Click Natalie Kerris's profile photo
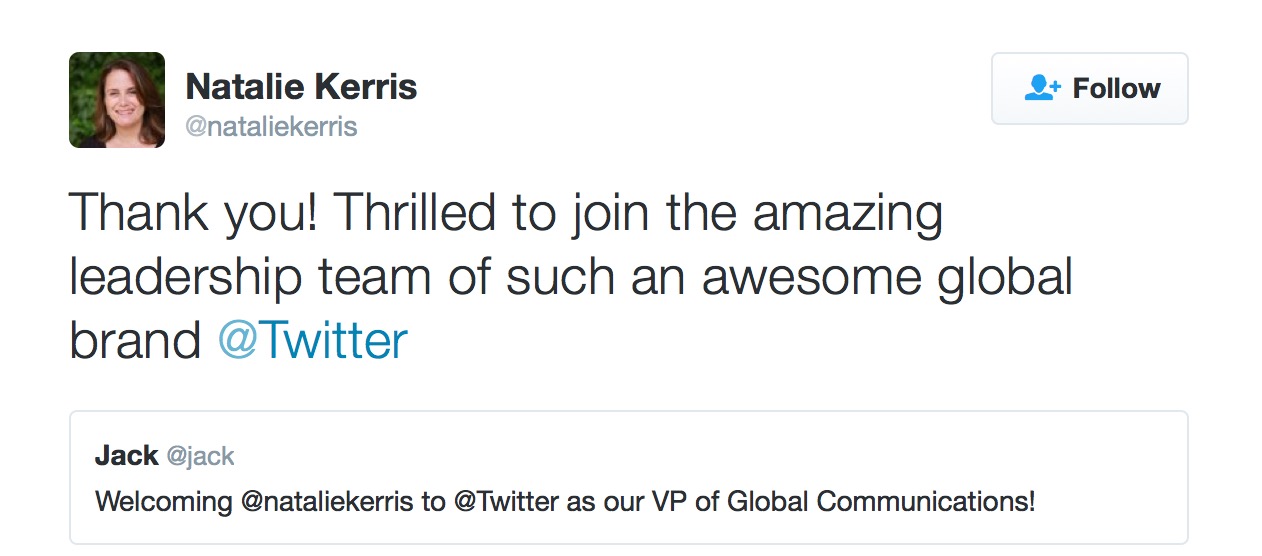The image size is (1262, 556). 117,100
